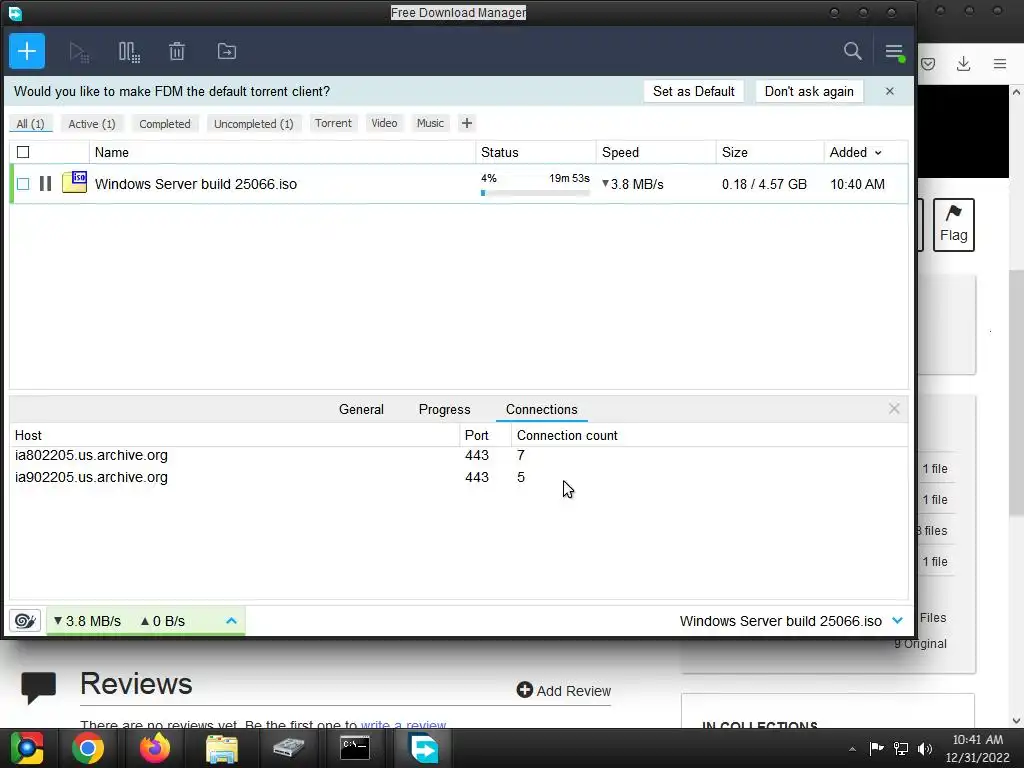Select the ia902205.us.archive.org host row
This screenshot has width=1024, height=768.
pos(458,477)
